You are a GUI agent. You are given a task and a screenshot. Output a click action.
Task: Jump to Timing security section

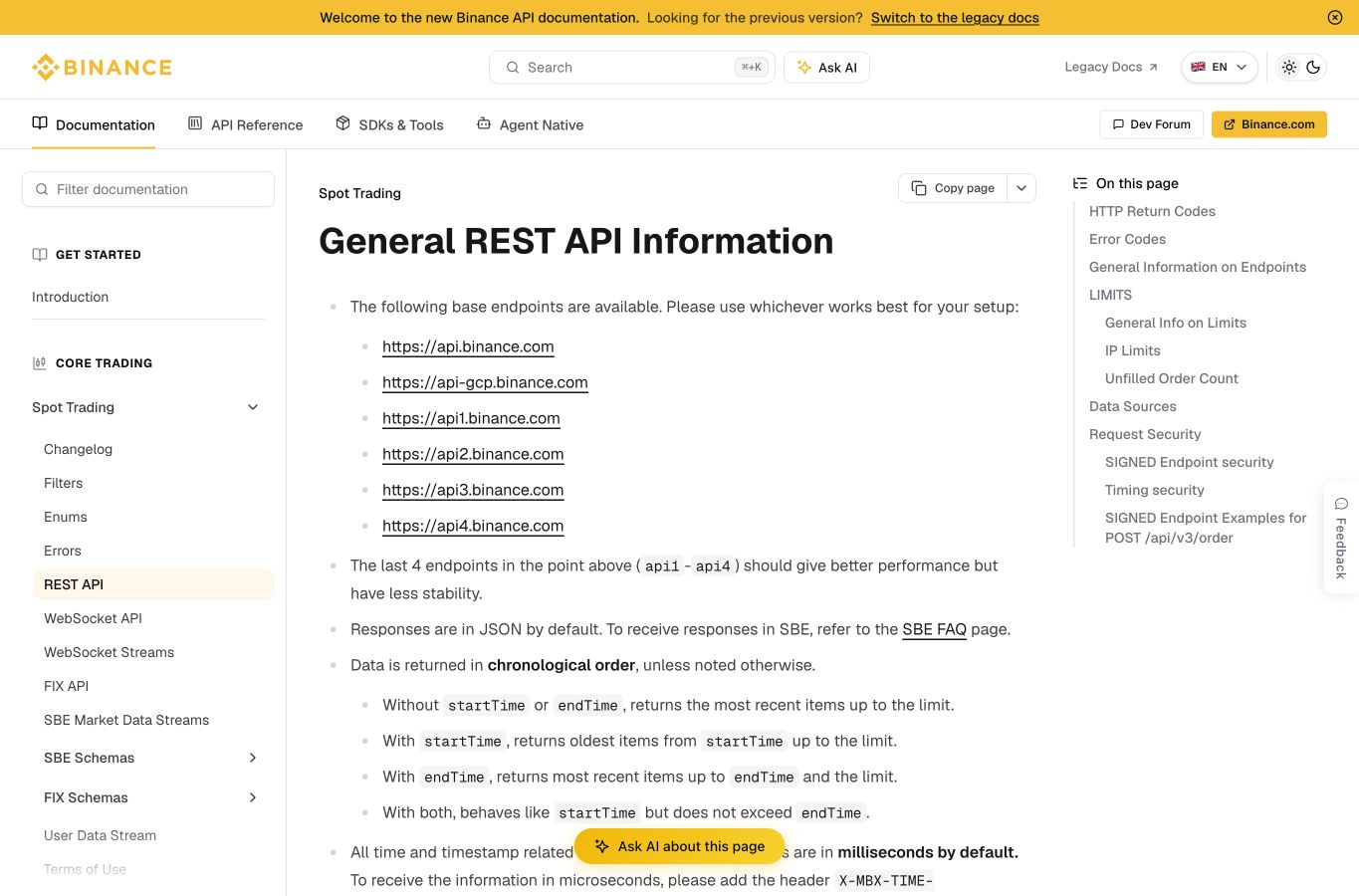[x=1155, y=490]
